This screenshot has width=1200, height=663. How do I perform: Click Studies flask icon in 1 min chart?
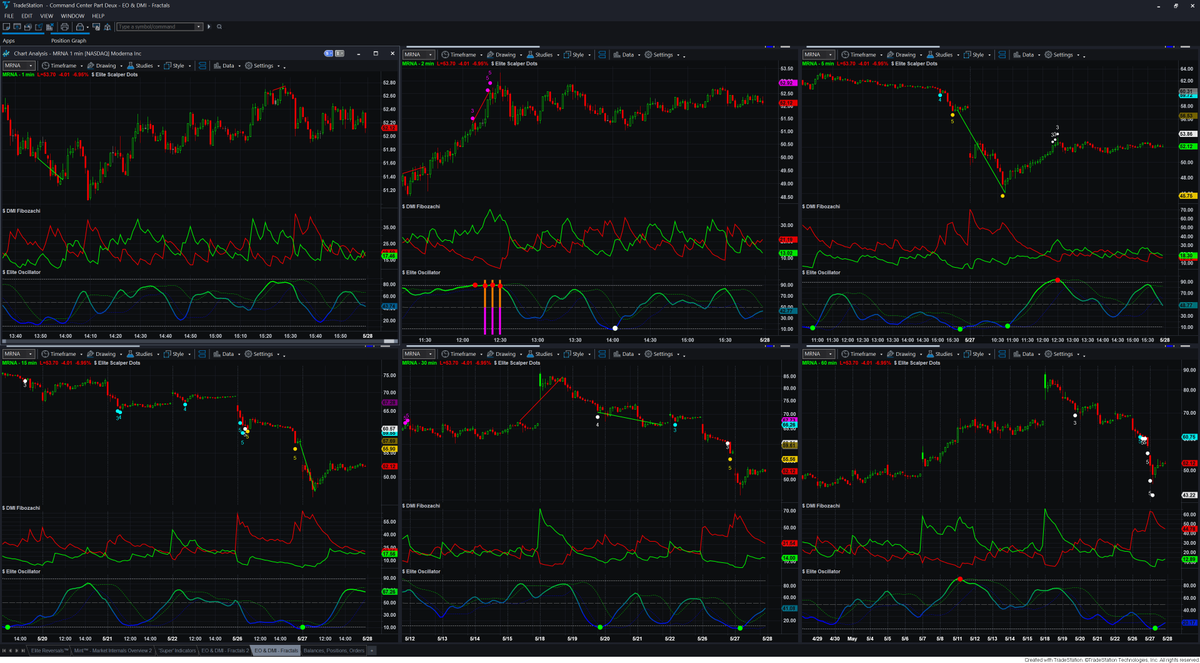(130, 65)
